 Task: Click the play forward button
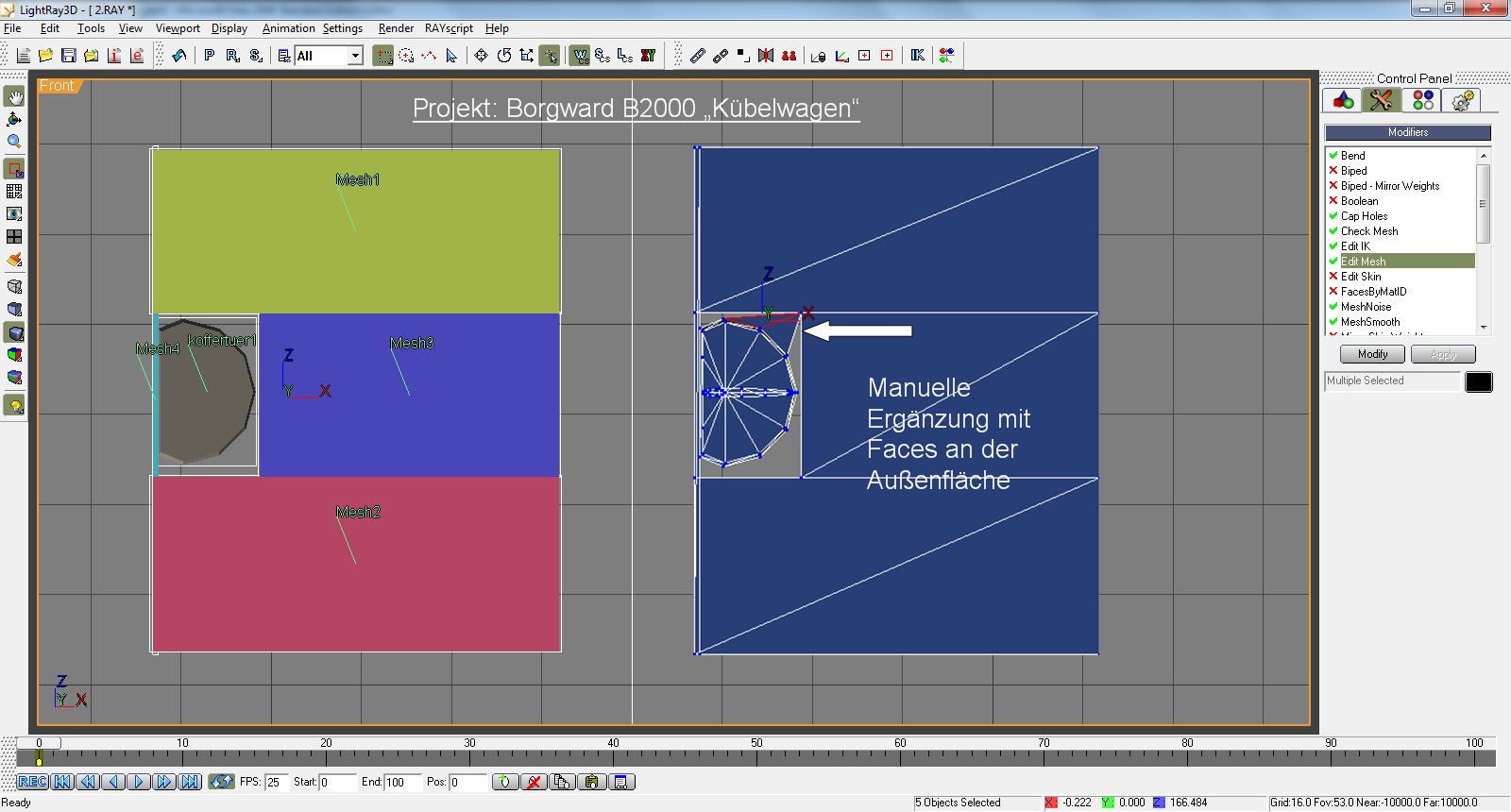tap(139, 782)
